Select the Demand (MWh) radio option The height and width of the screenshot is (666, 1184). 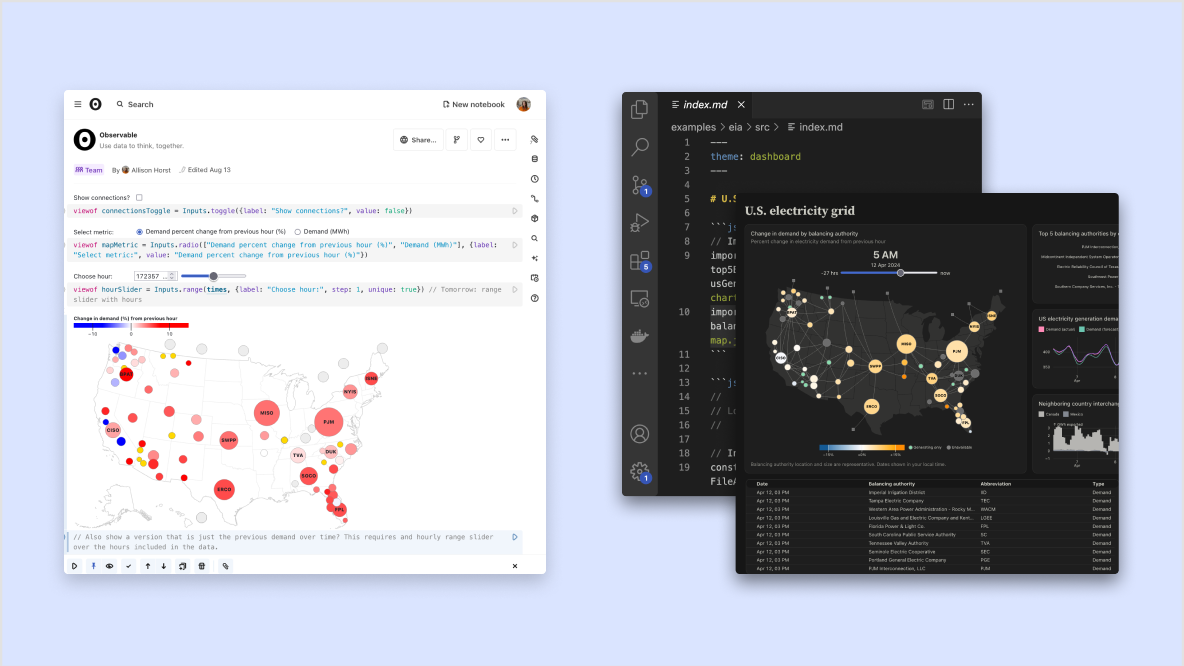pos(298,231)
